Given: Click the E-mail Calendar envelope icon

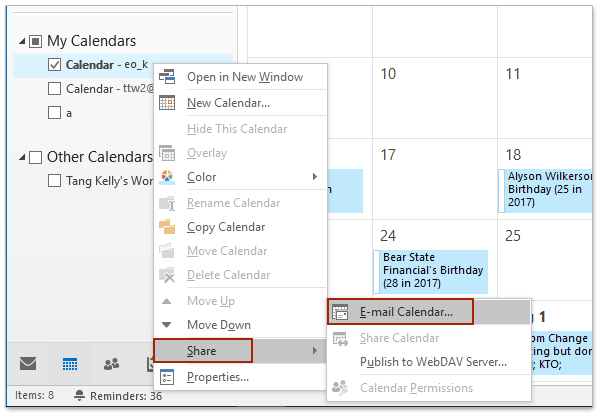Looking at the screenshot, I should pos(340,312).
